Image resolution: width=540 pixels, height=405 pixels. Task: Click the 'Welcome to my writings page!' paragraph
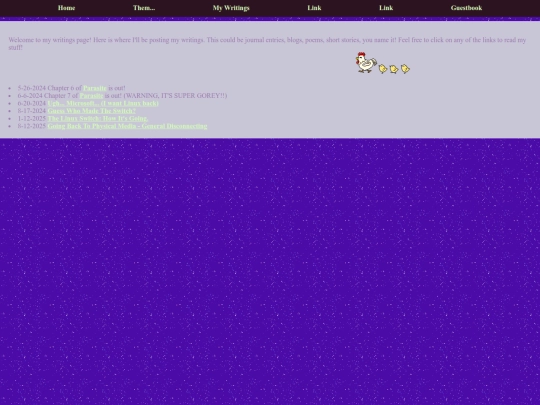pos(267,44)
